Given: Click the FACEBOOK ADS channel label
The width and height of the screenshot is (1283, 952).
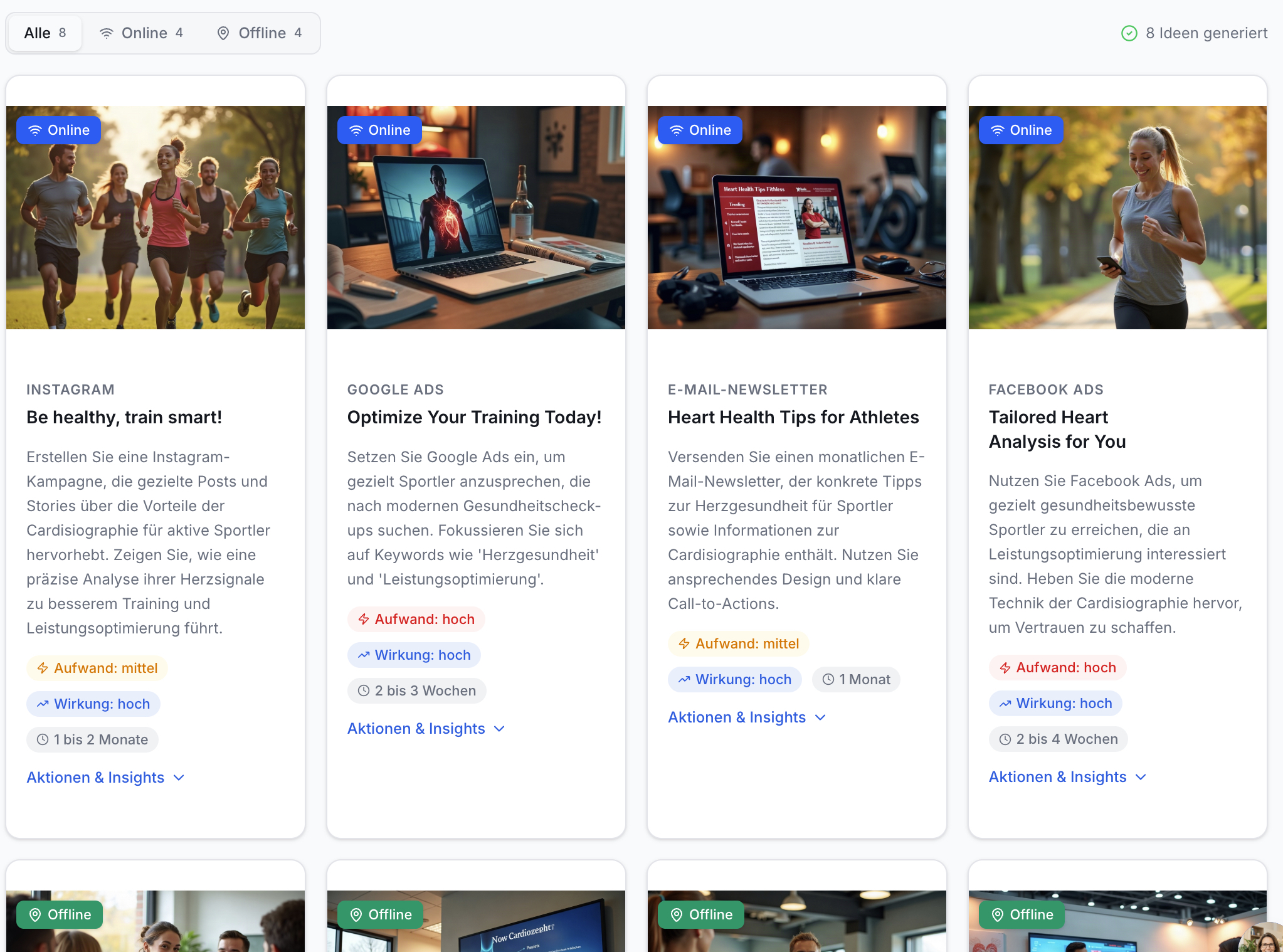Looking at the screenshot, I should pos(1046,389).
